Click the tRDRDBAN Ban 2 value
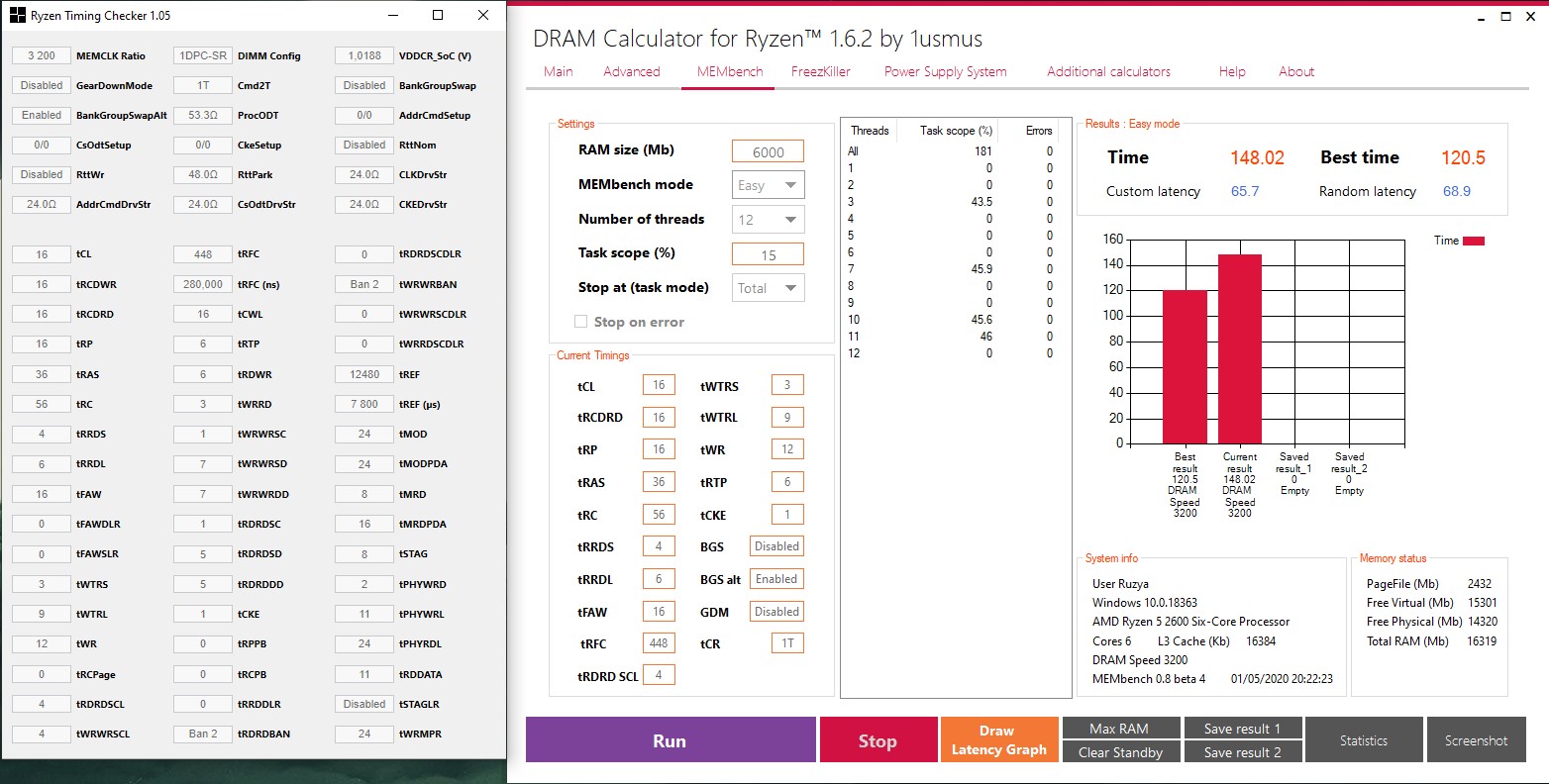Viewport: 1549px width, 784px height. click(x=203, y=734)
